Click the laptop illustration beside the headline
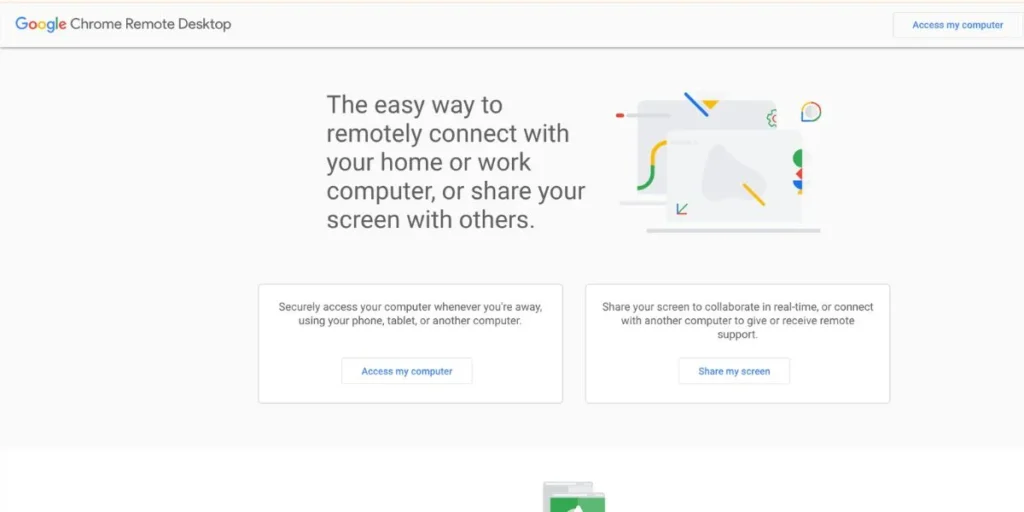Viewport: 1024px width, 512px height. tap(718, 162)
